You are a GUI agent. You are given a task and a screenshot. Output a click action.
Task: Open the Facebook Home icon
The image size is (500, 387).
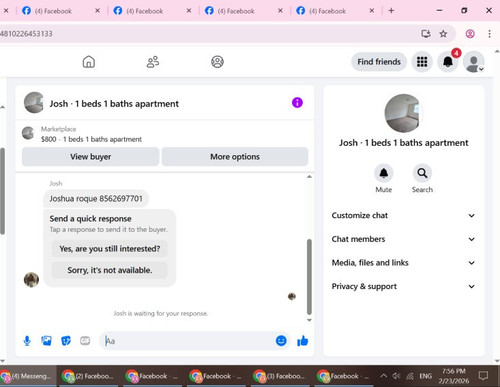point(89,62)
